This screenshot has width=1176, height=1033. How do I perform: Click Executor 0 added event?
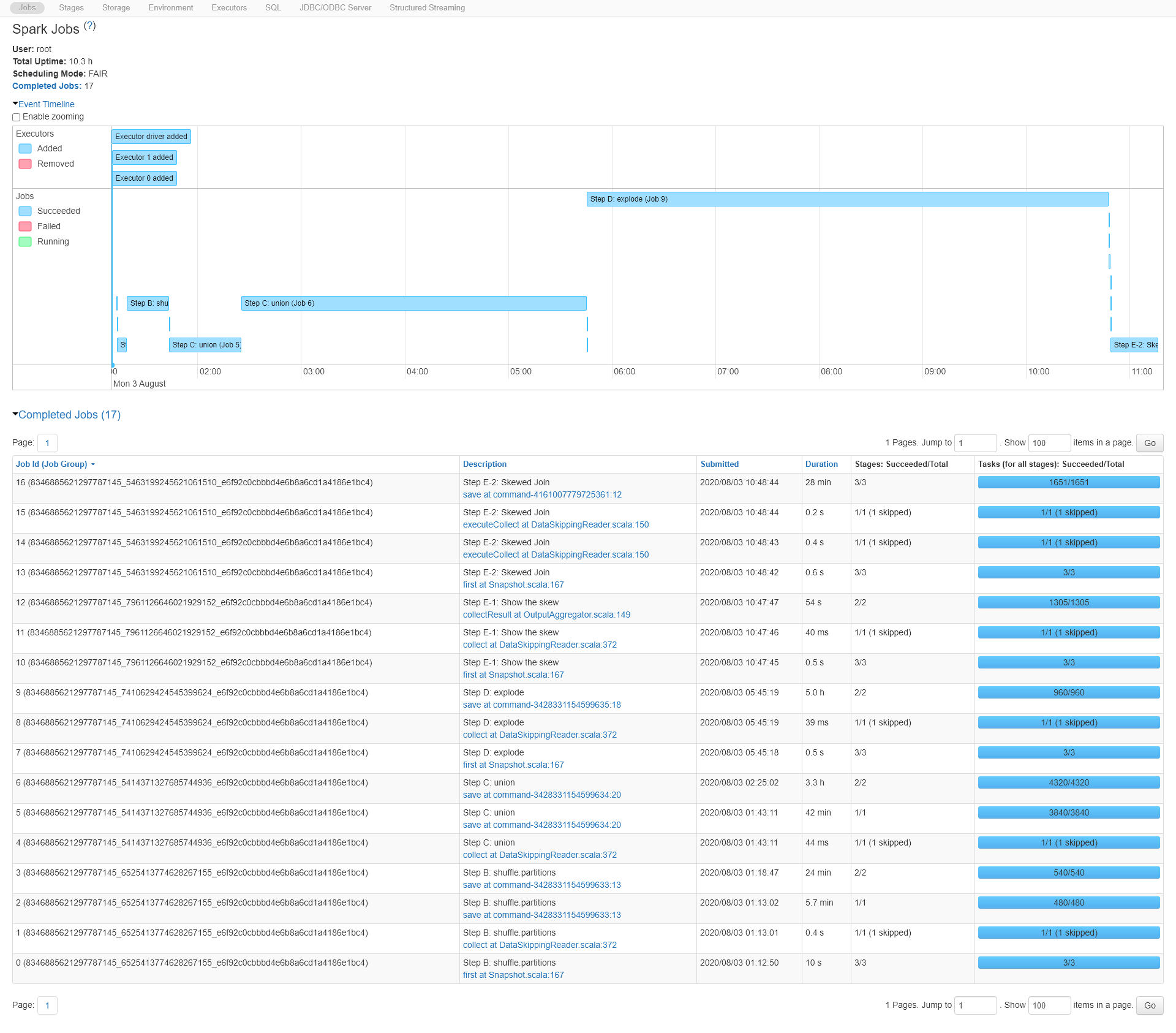(145, 178)
